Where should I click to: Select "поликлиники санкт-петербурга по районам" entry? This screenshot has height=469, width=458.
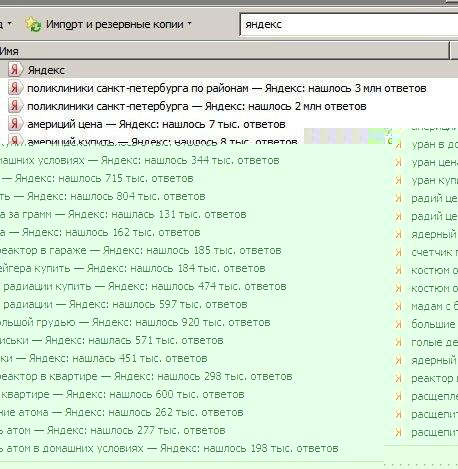227,88
